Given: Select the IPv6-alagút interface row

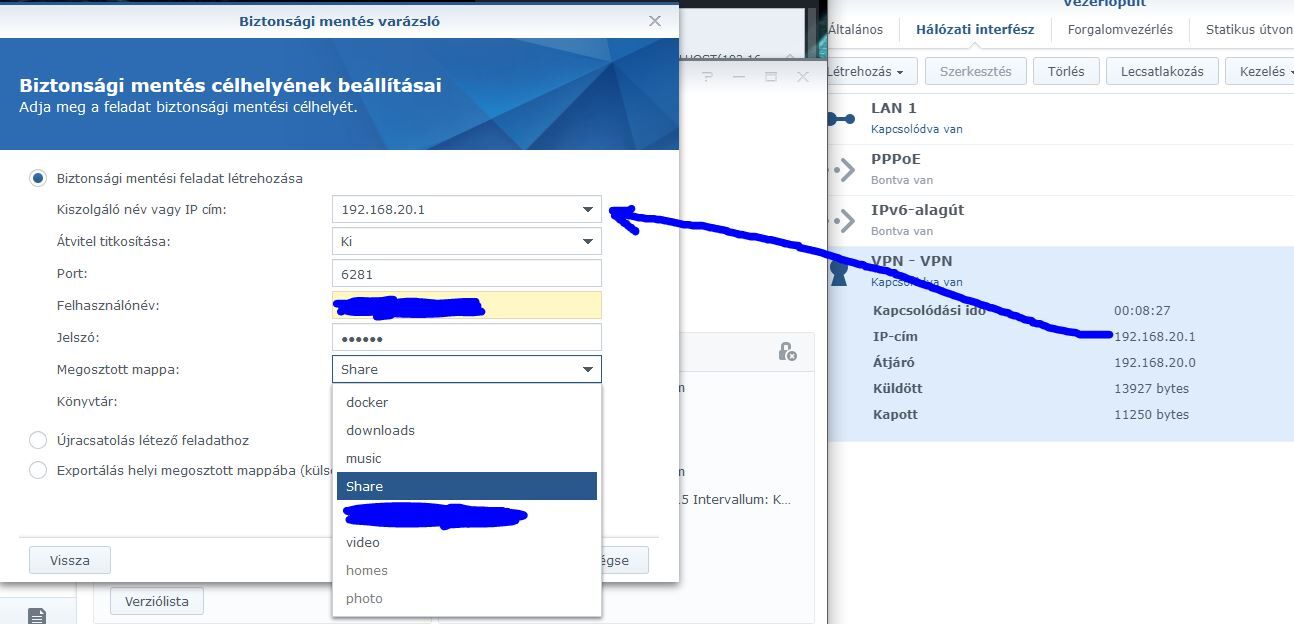Looking at the screenshot, I should [1061, 220].
